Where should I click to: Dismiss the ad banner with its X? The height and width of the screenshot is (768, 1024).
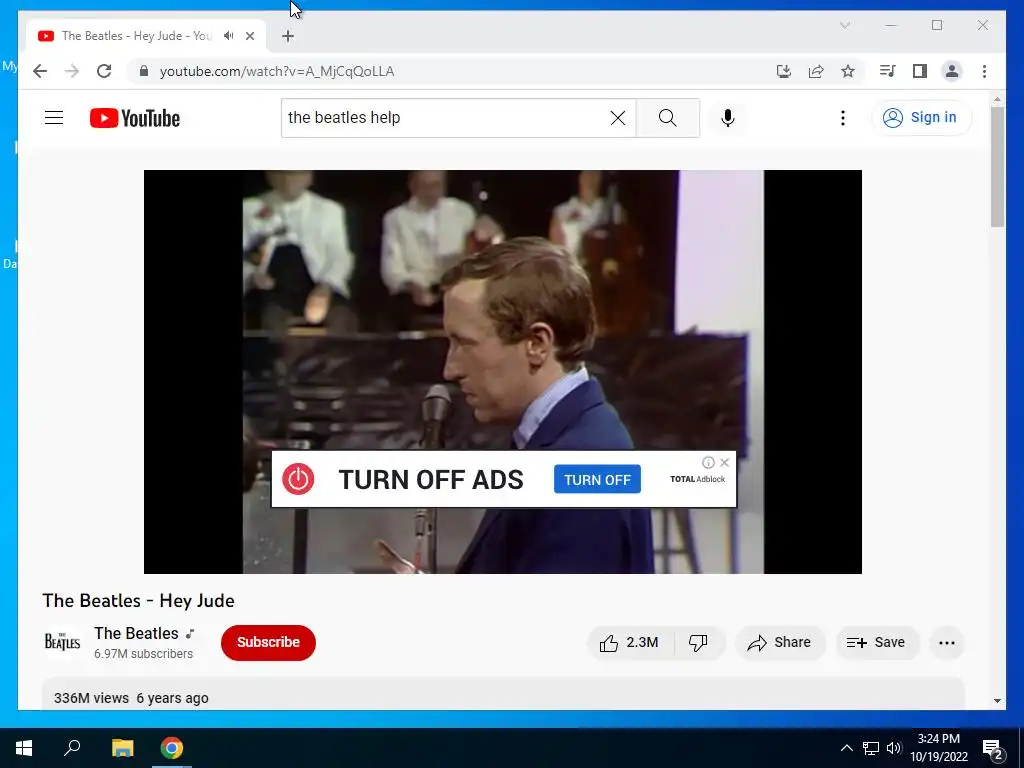[x=724, y=462]
